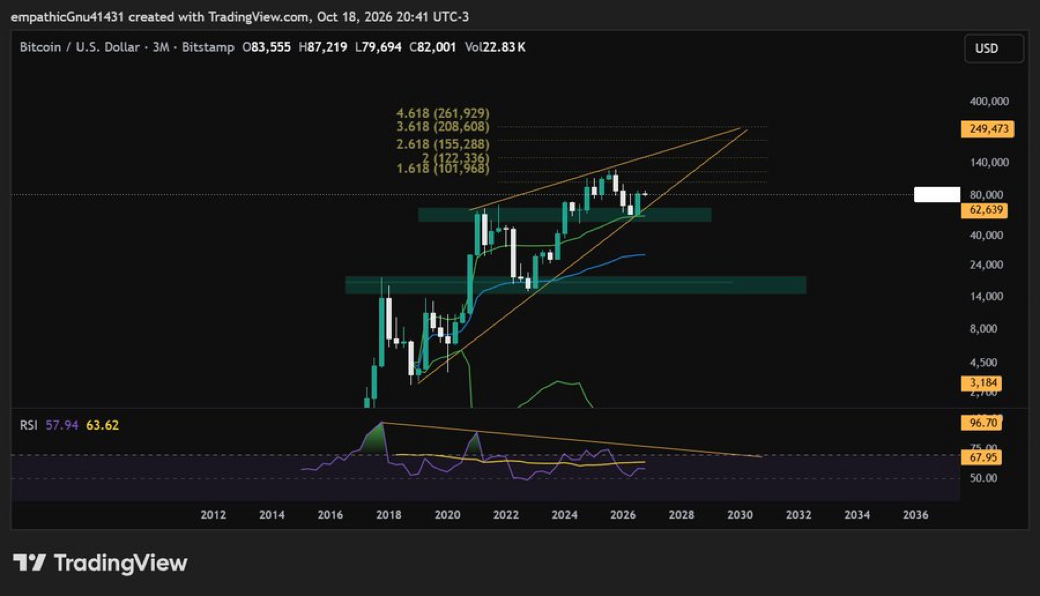Click the 40,000 price scale label
The image size is (1040, 596).
tap(986, 235)
